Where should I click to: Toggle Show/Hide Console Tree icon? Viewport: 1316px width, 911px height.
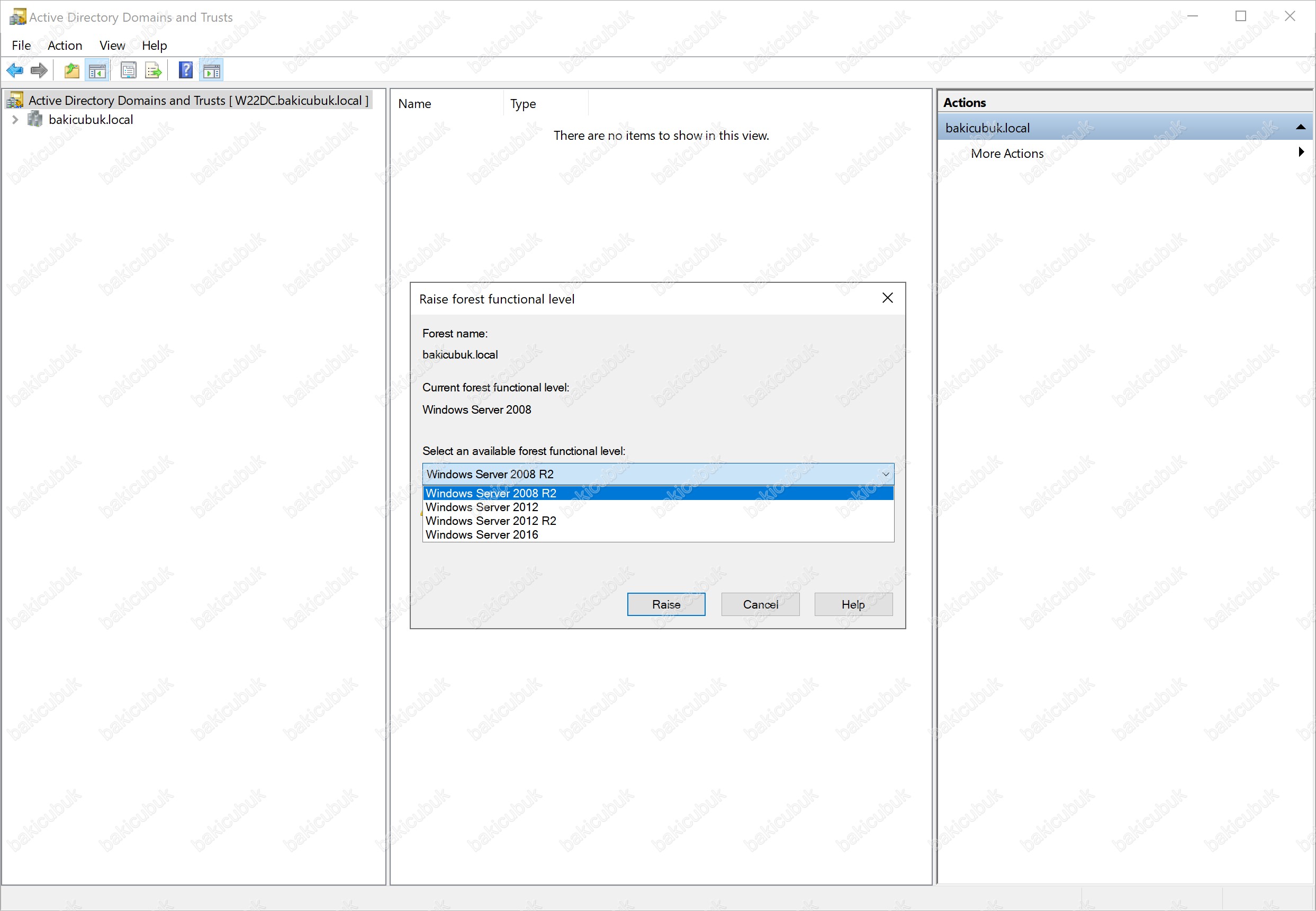pos(97,71)
